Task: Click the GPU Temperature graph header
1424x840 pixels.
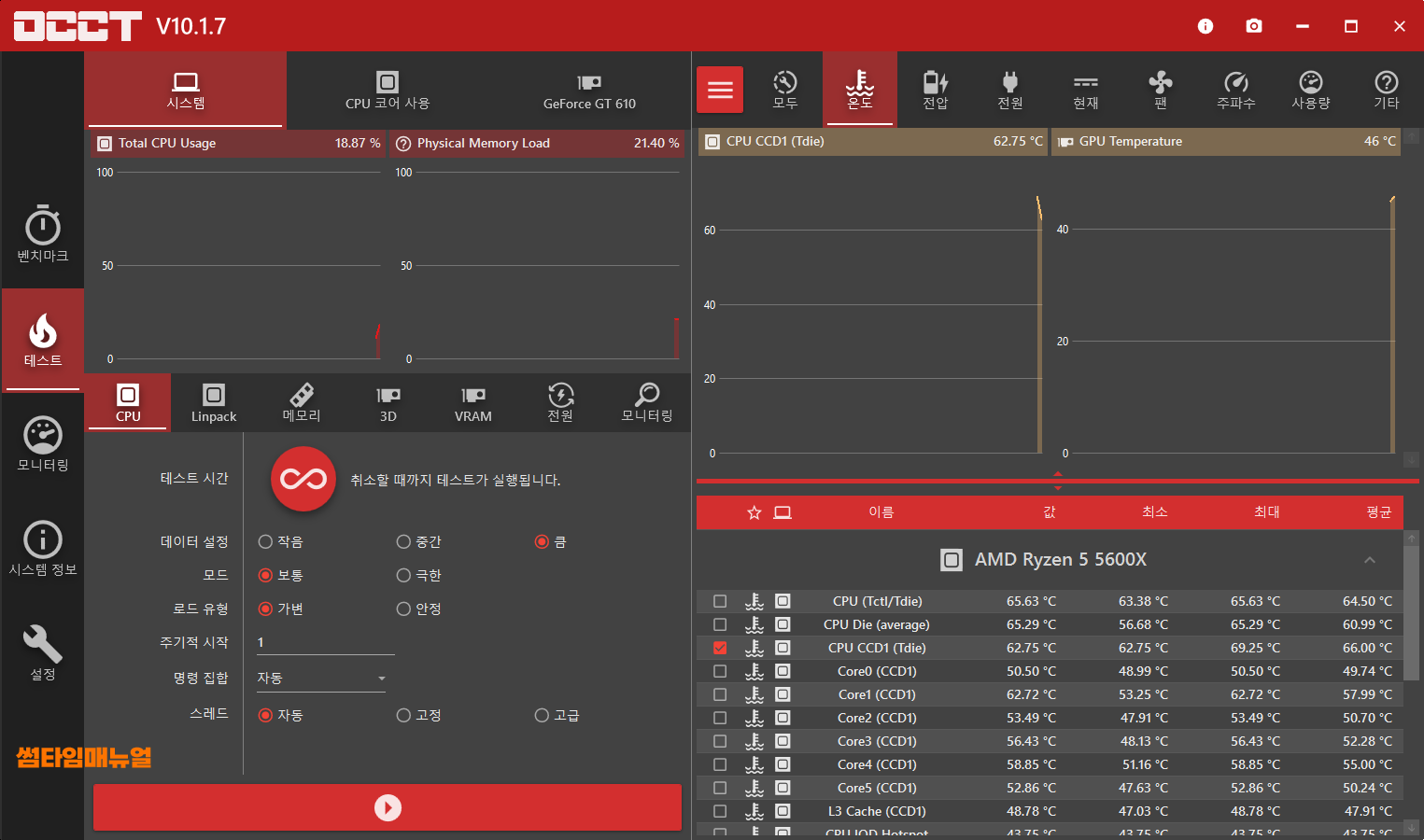Action: (x=1226, y=142)
